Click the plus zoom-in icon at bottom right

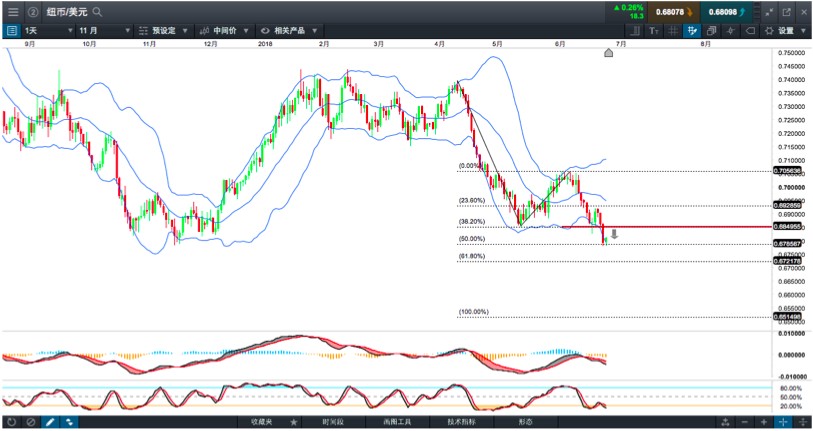click(x=764, y=422)
